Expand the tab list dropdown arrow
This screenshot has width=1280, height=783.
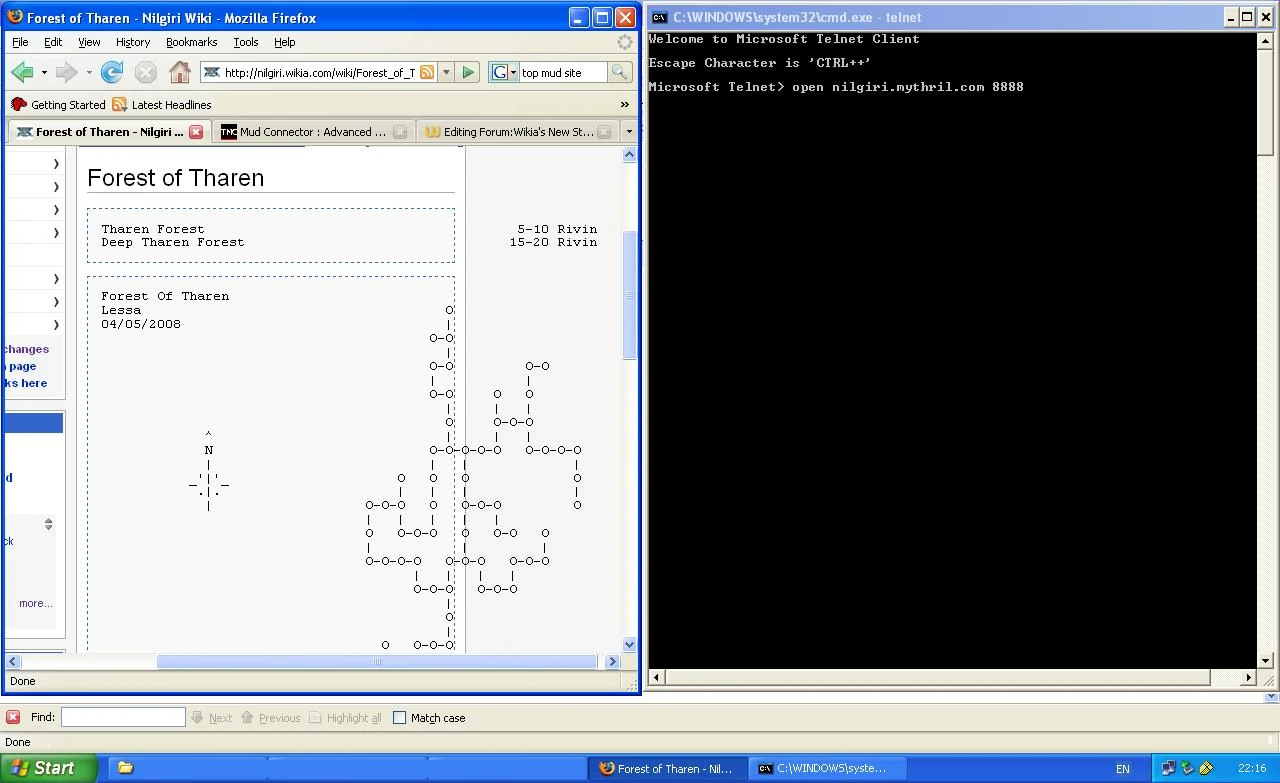pyautogui.click(x=628, y=132)
